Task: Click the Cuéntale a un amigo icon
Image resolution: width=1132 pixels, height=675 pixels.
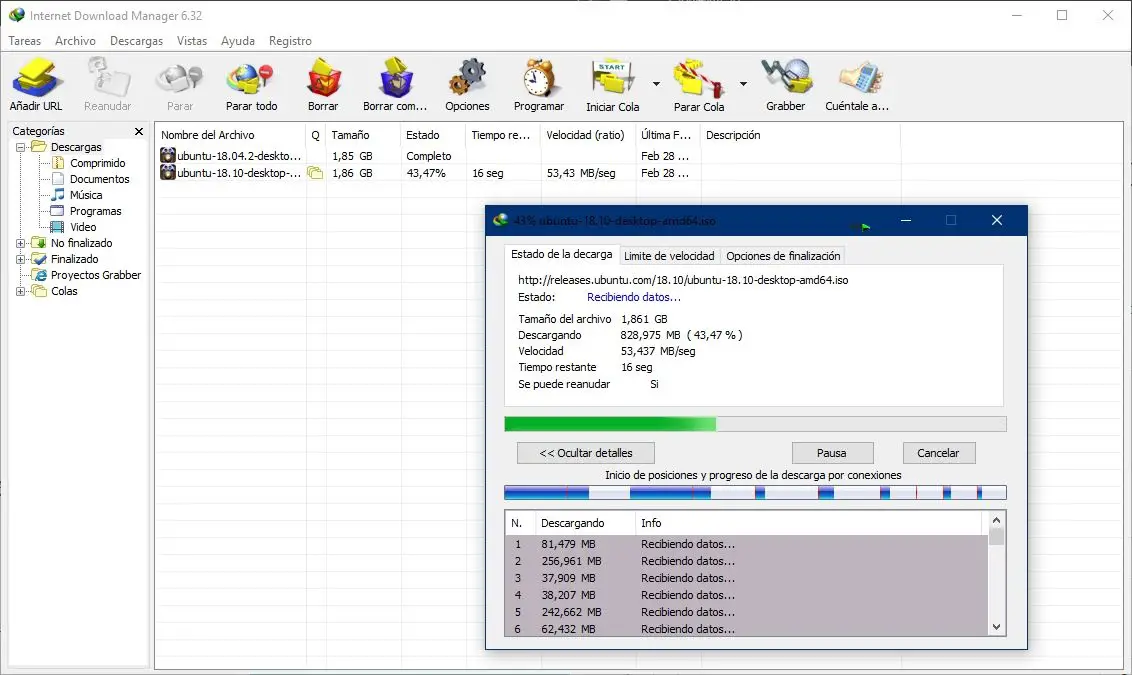Action: (x=857, y=84)
